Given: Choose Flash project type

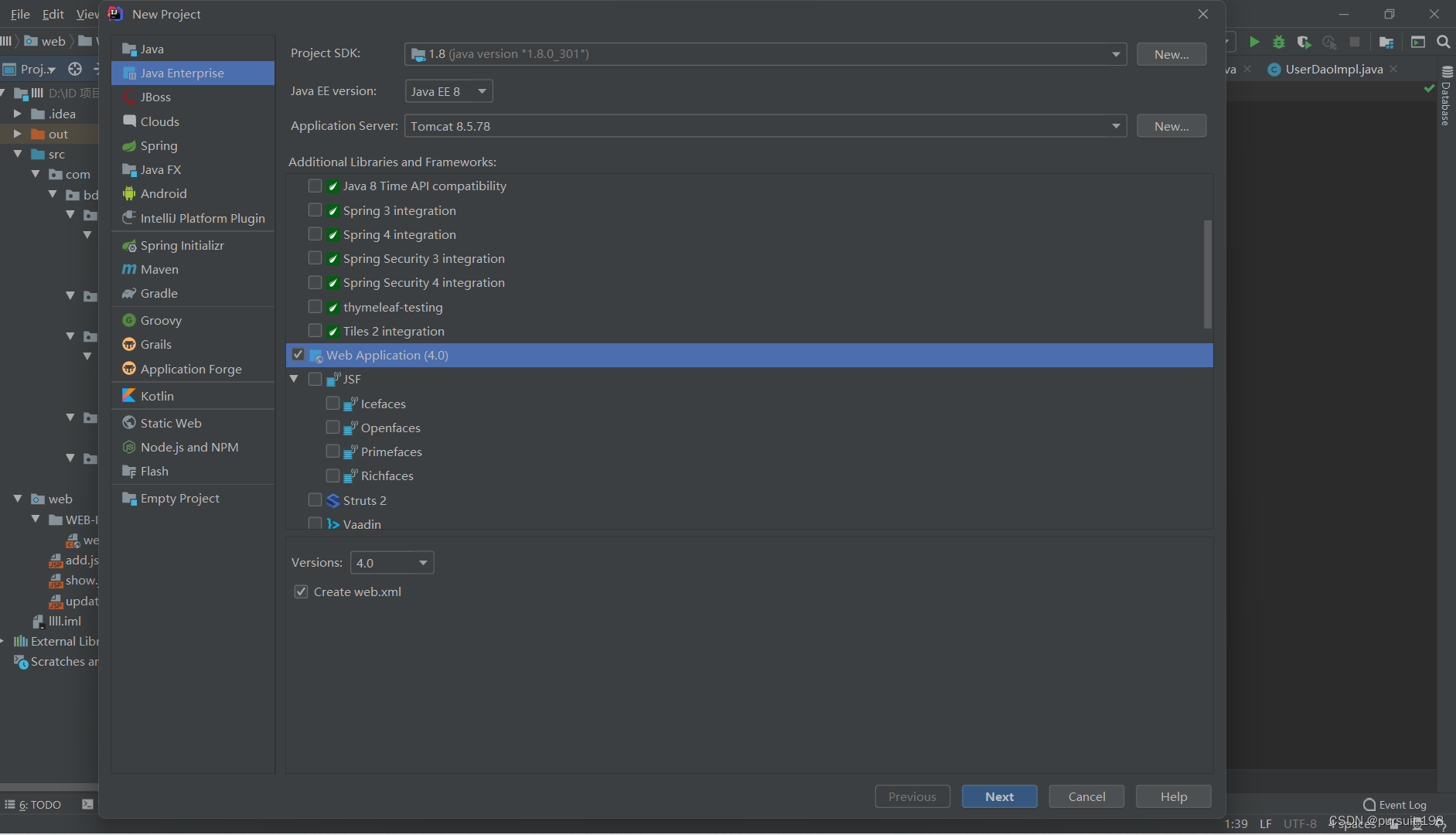Looking at the screenshot, I should click(193, 471).
